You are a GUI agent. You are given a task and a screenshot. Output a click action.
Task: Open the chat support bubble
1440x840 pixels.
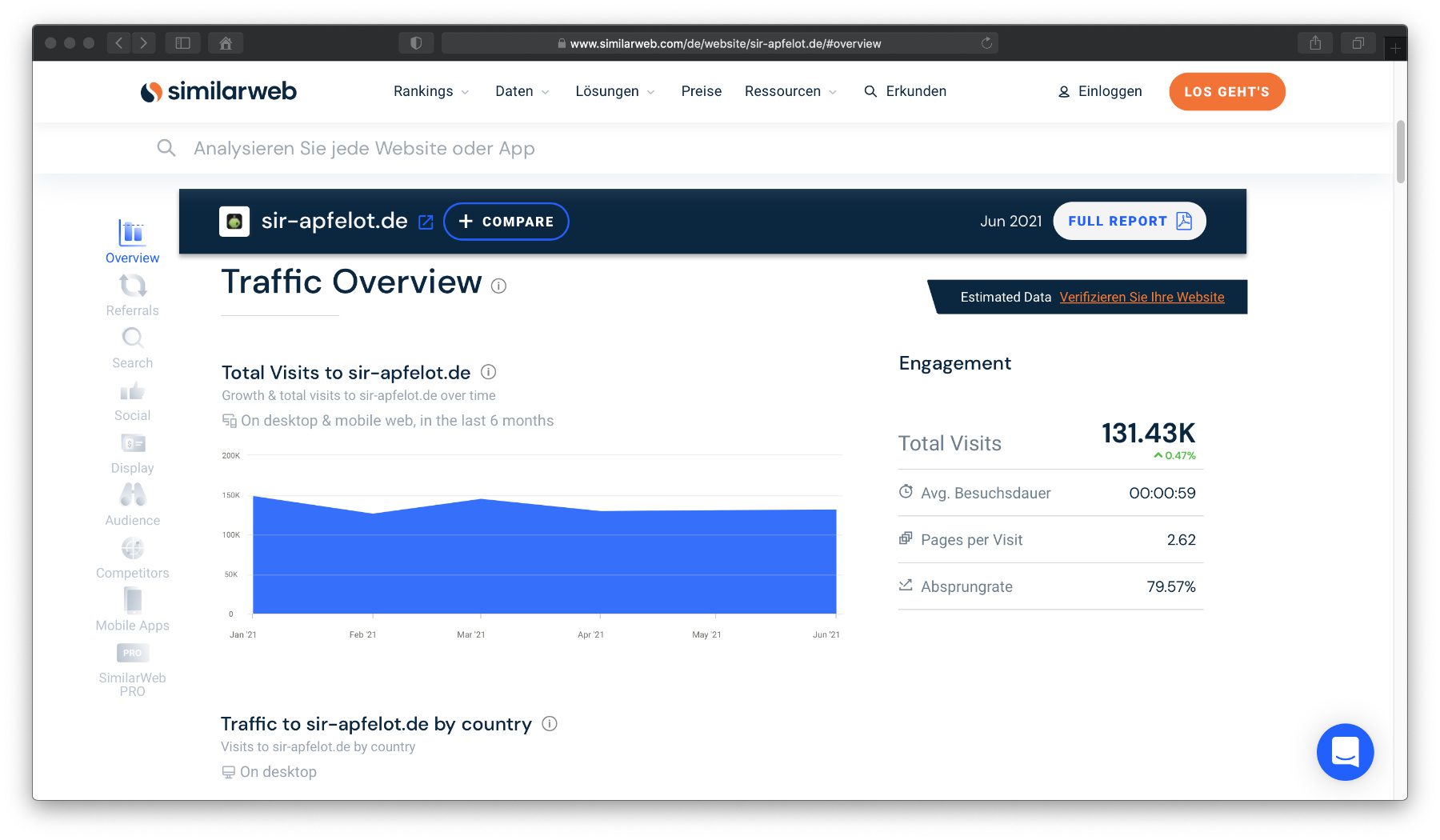click(x=1345, y=752)
